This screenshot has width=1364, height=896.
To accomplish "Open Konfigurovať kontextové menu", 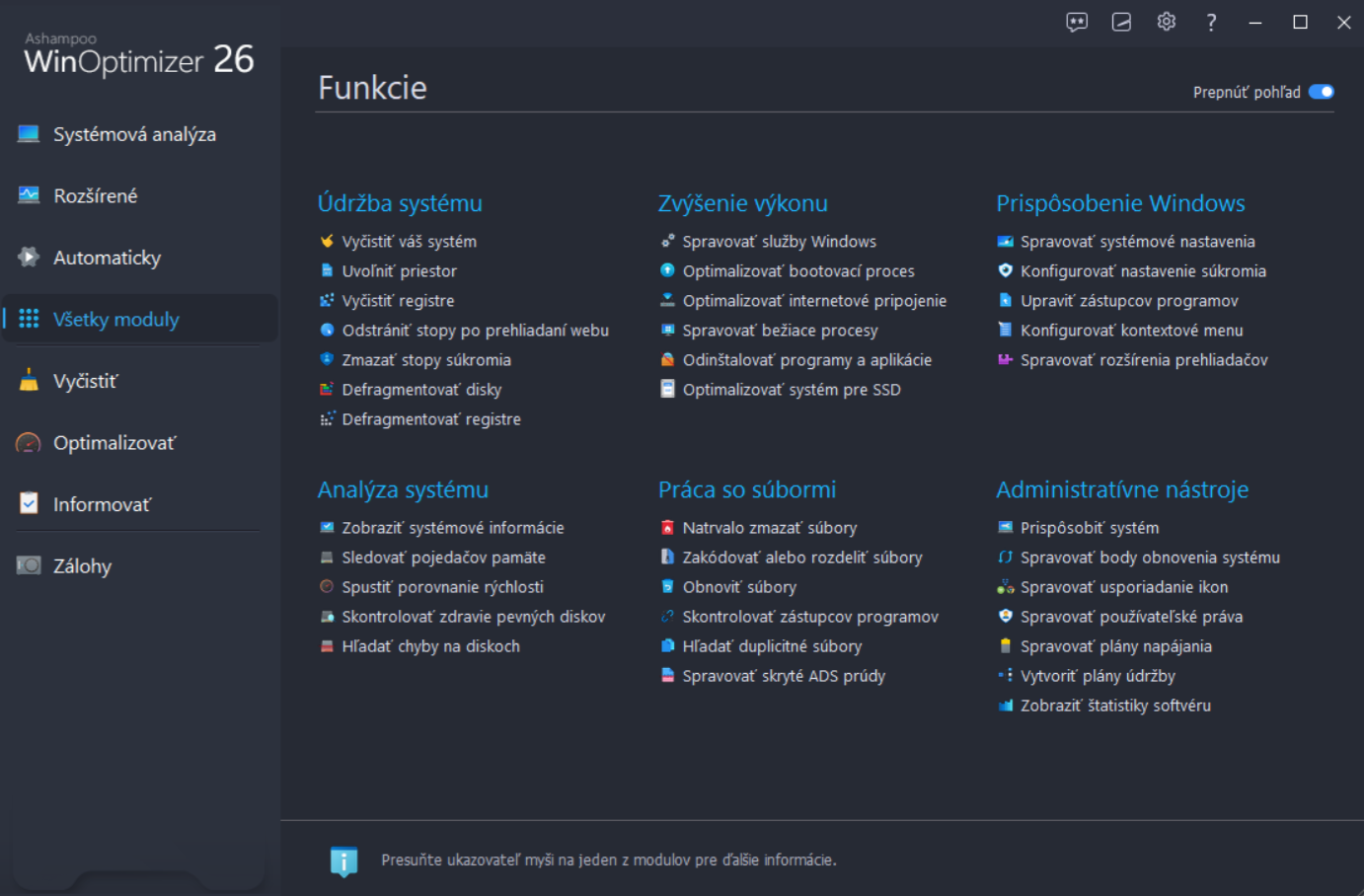I will (1131, 331).
